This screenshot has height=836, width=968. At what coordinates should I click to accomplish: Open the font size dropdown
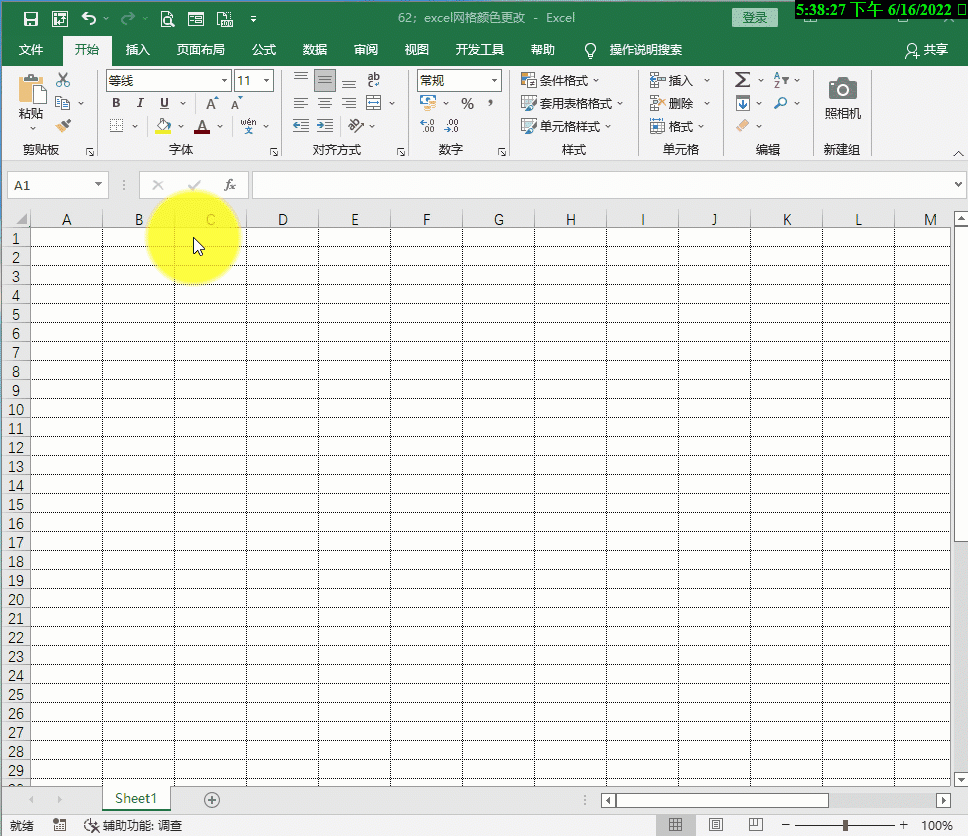click(x=267, y=81)
